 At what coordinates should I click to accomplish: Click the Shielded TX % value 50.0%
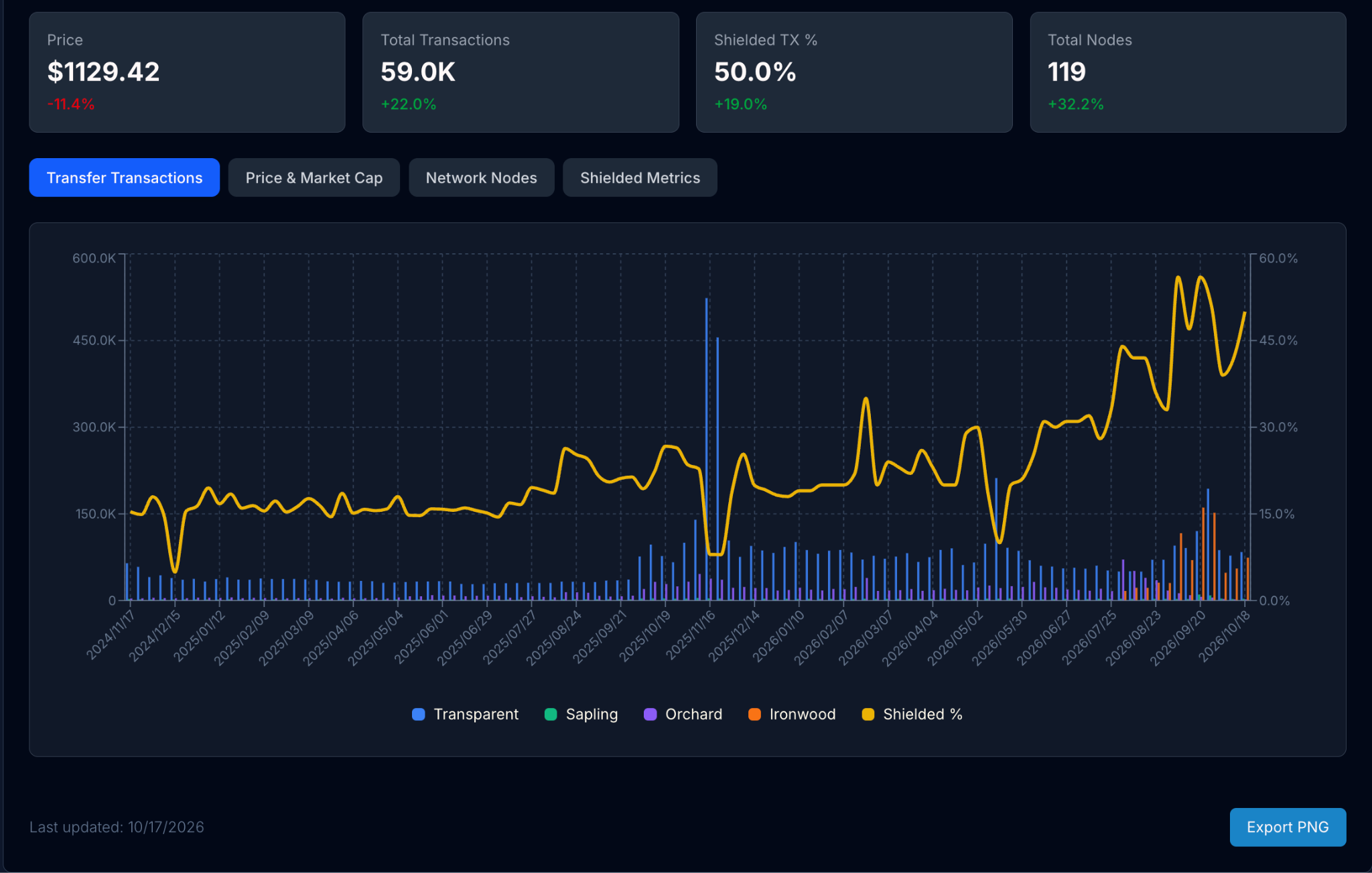755,72
